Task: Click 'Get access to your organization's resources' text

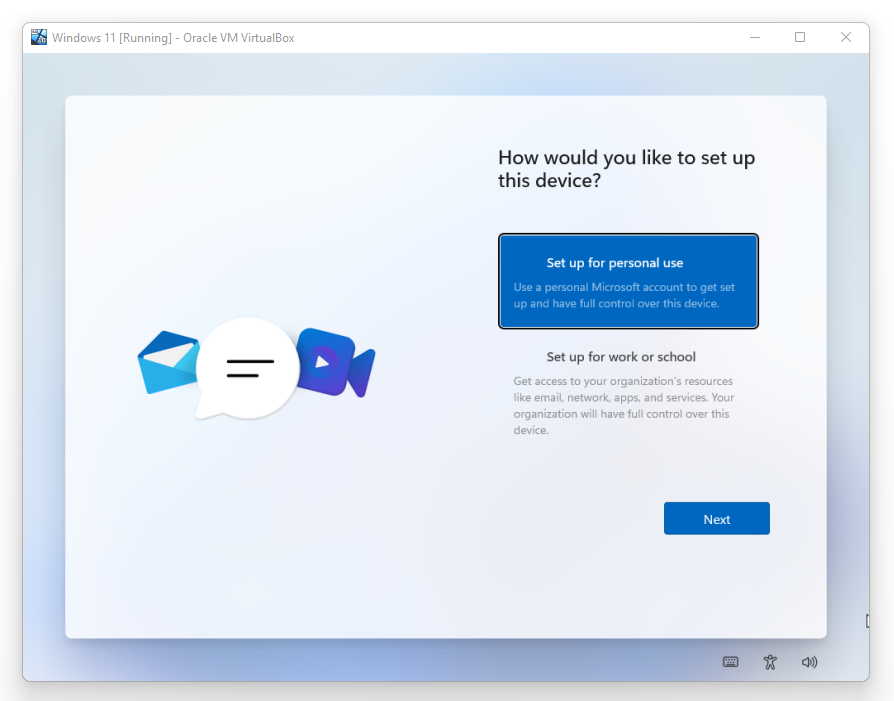Action: [623, 405]
